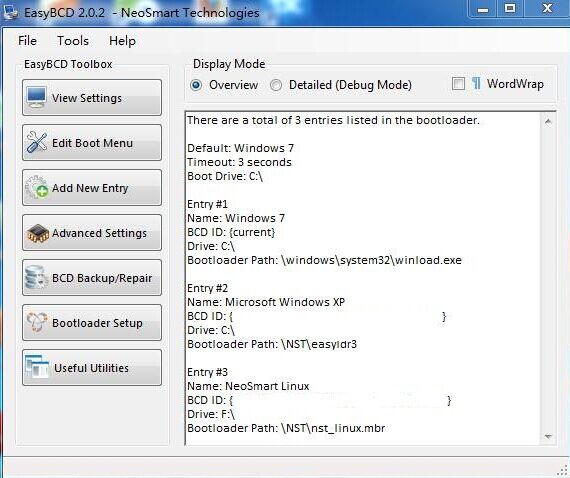The width and height of the screenshot is (570, 478).
Task: Open BCD Backup/Repair
Action: (92, 278)
